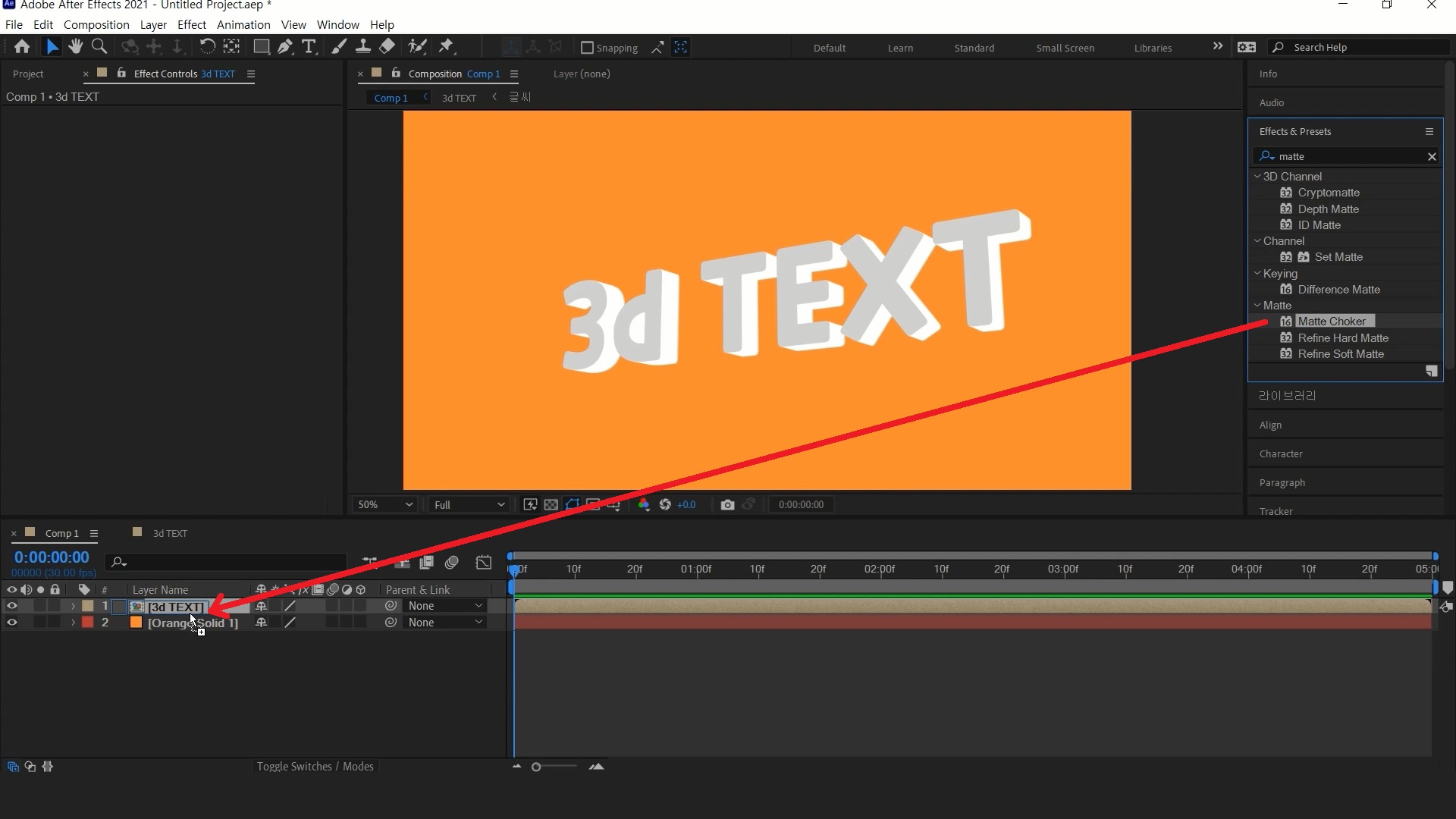The width and height of the screenshot is (1456, 819).
Task: Select the Hand tool
Action: 75,47
